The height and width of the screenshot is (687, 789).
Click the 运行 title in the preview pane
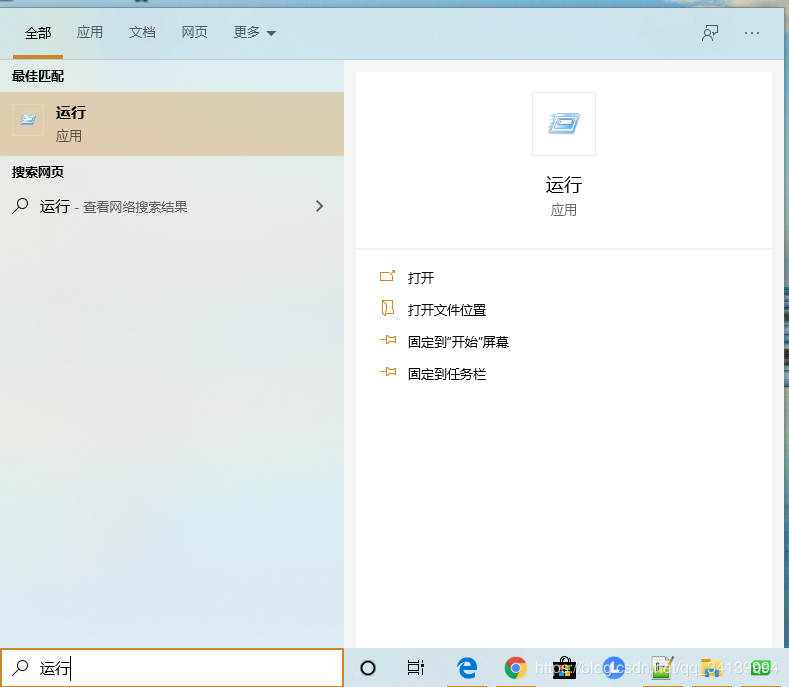coord(564,185)
